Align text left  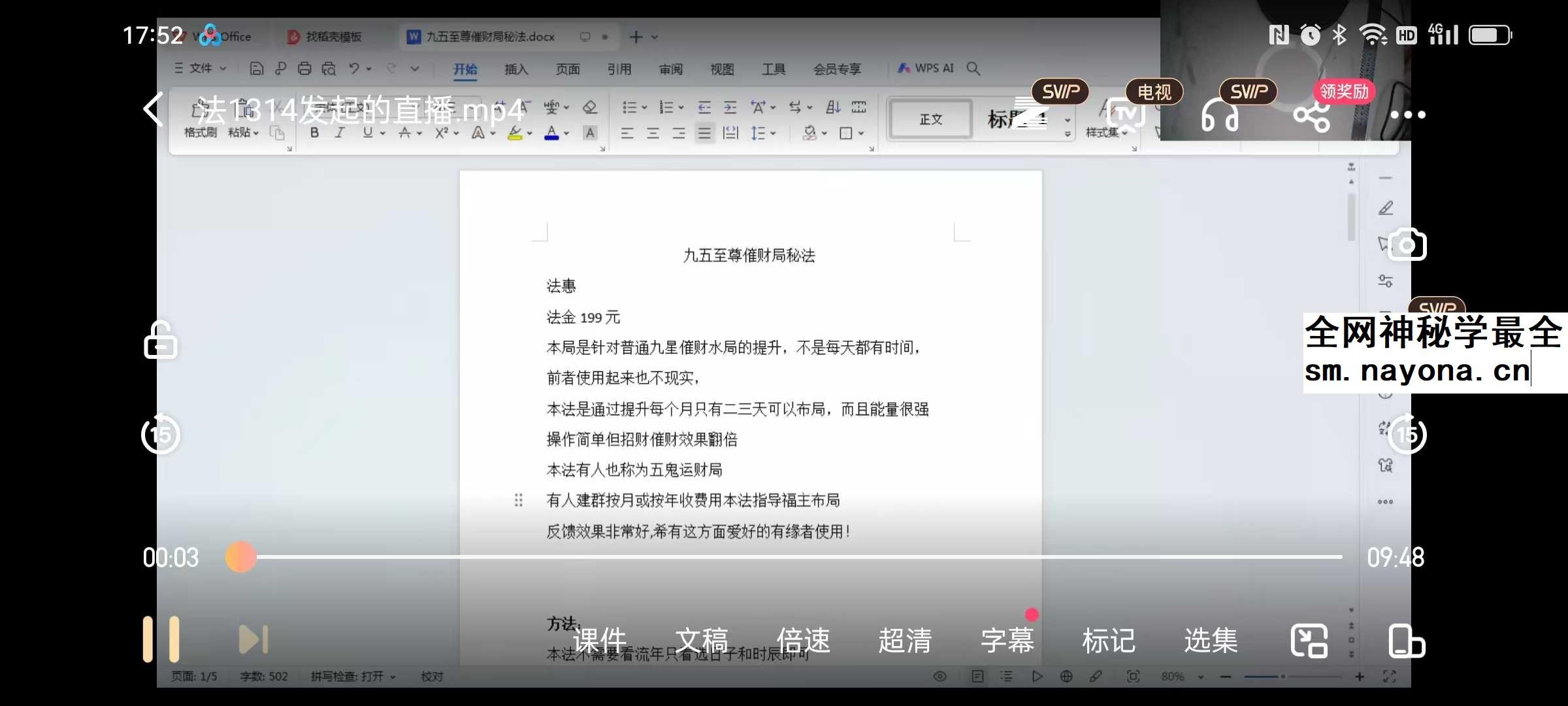point(627,133)
